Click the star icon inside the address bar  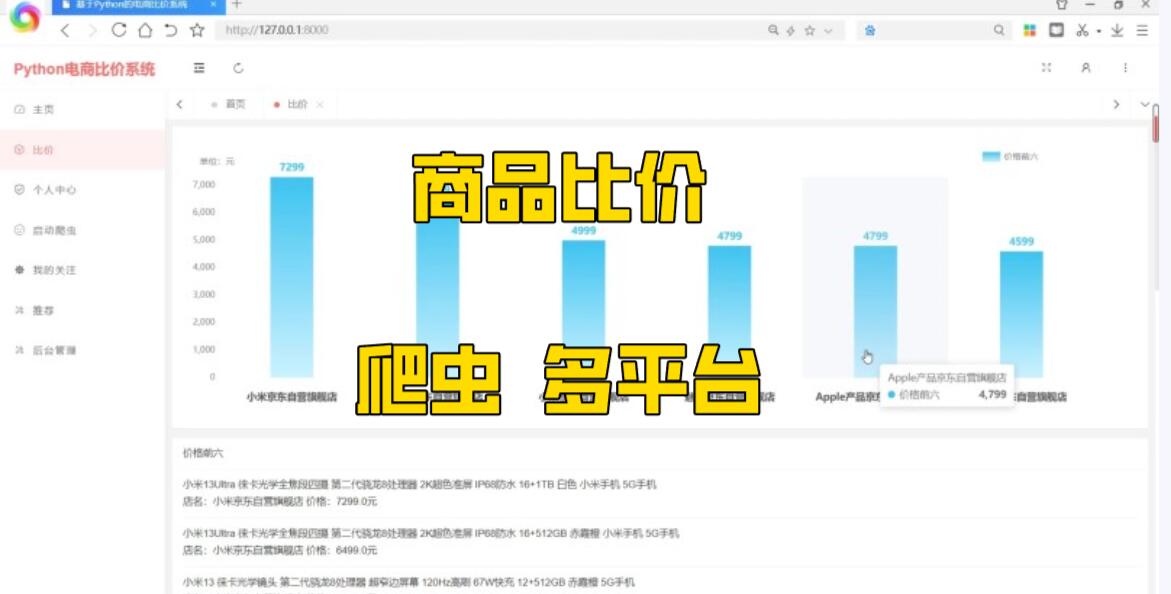pos(810,31)
